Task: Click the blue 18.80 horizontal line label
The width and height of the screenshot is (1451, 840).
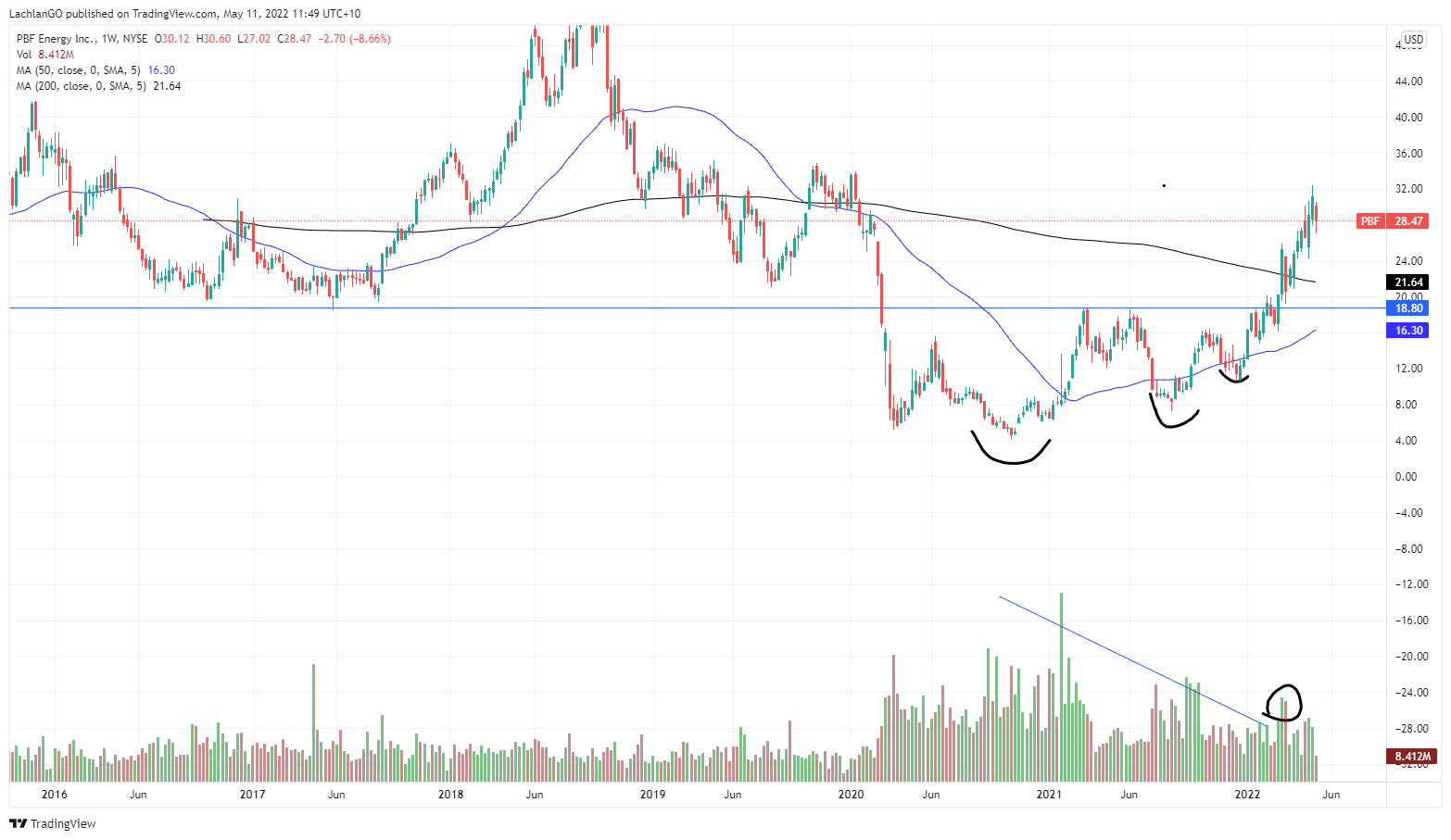Action: tap(1408, 308)
